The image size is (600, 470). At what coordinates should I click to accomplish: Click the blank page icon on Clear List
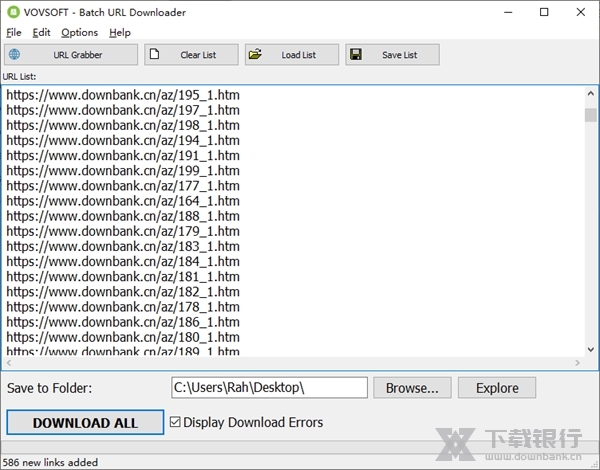154,54
